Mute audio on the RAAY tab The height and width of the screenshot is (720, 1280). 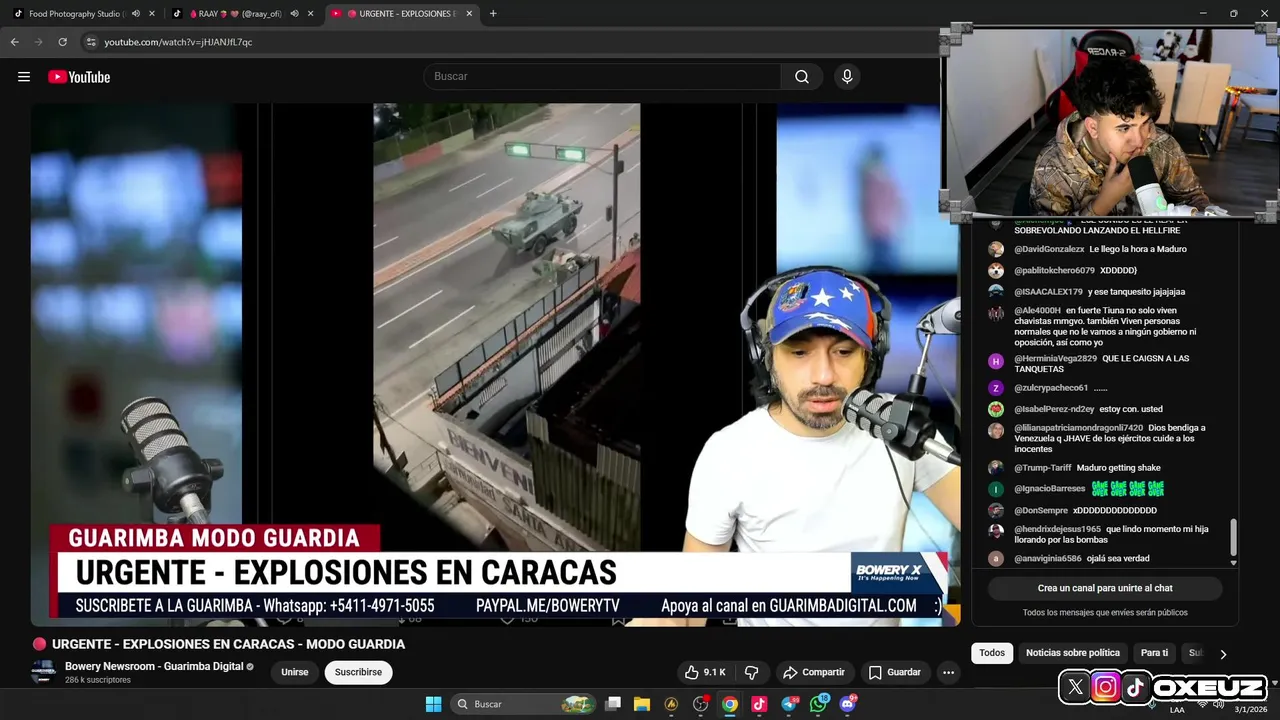[294, 14]
